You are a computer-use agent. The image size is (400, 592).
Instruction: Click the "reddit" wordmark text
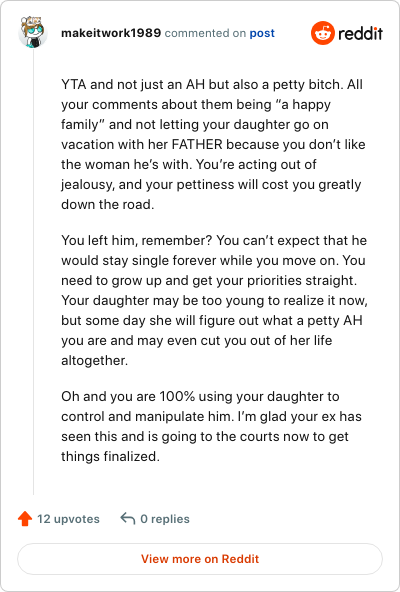(x=360, y=34)
